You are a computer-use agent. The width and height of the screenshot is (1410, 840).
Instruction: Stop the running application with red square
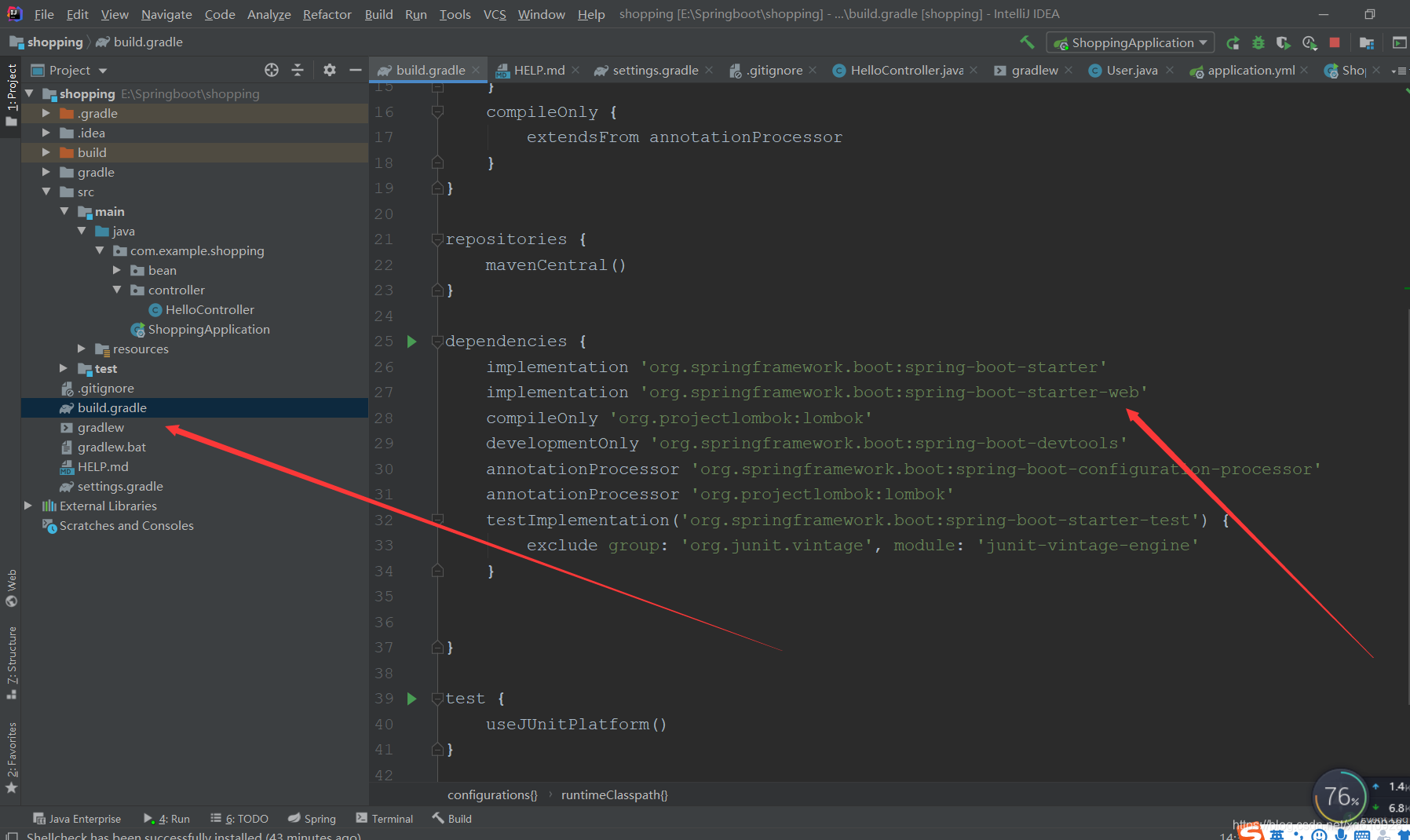(x=1335, y=42)
